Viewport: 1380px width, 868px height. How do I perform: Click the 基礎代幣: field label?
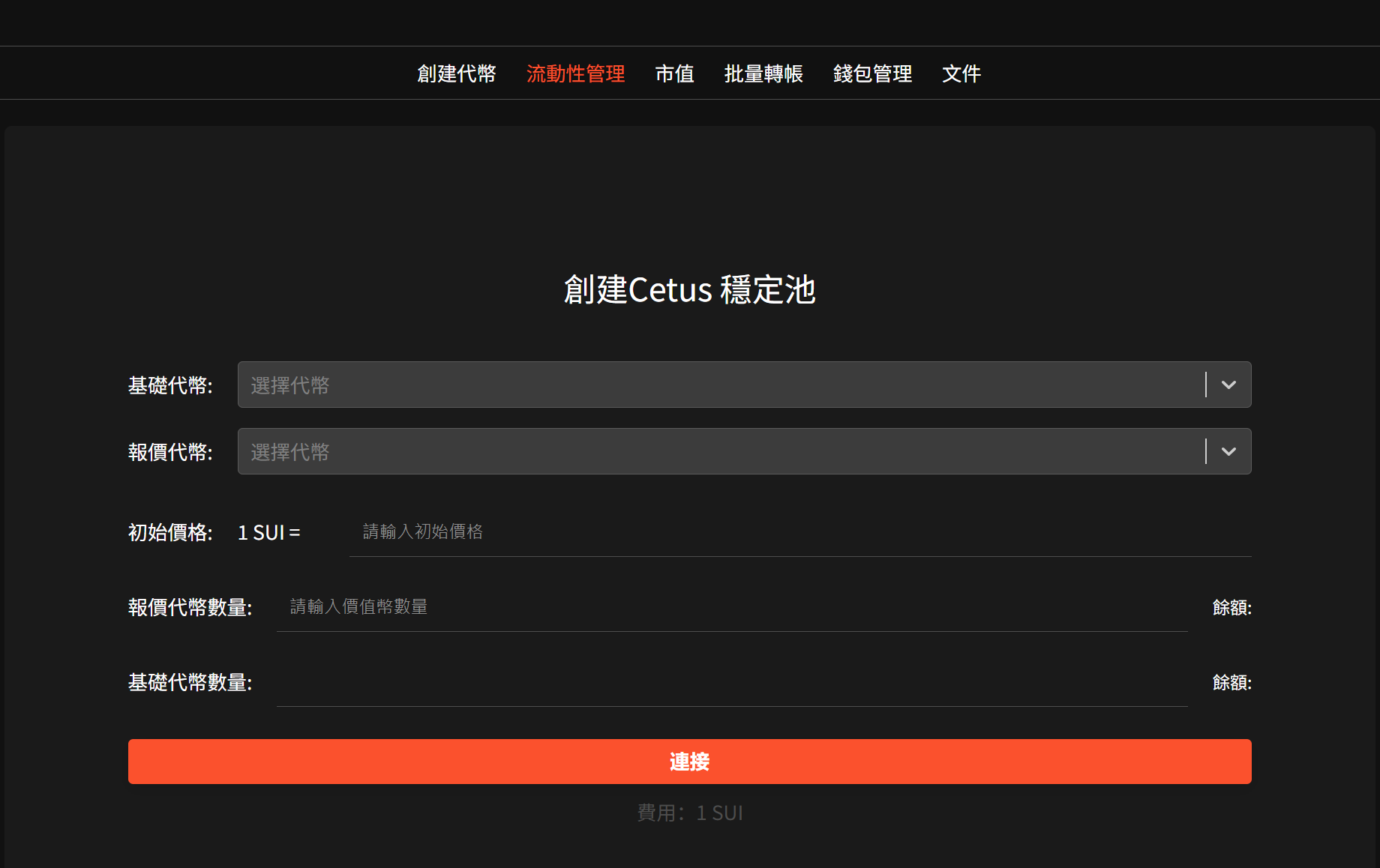[170, 385]
